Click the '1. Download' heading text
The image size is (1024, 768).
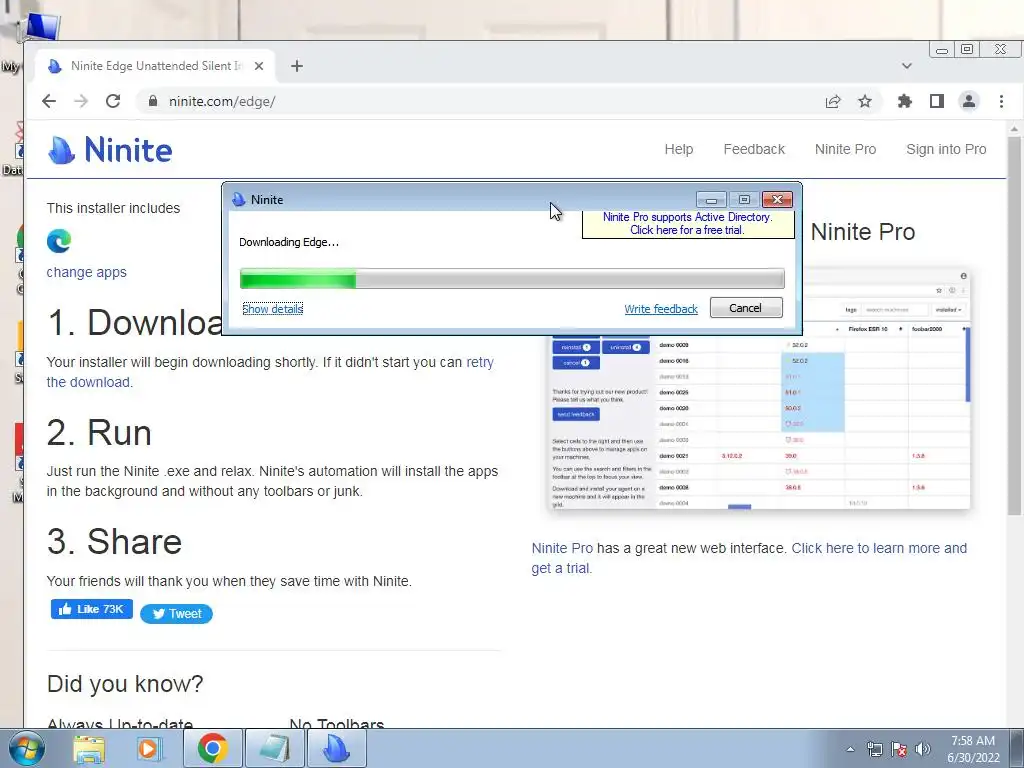pyautogui.click(x=135, y=323)
